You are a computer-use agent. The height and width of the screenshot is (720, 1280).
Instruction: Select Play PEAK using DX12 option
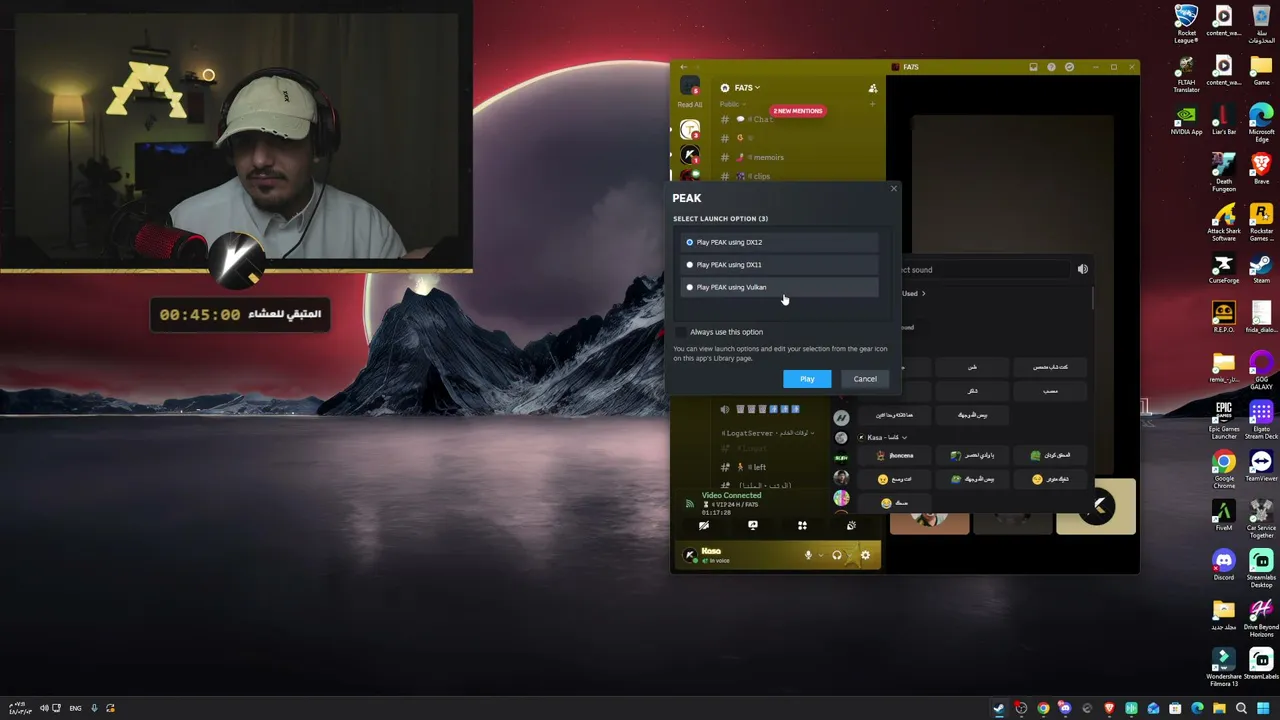coord(780,242)
